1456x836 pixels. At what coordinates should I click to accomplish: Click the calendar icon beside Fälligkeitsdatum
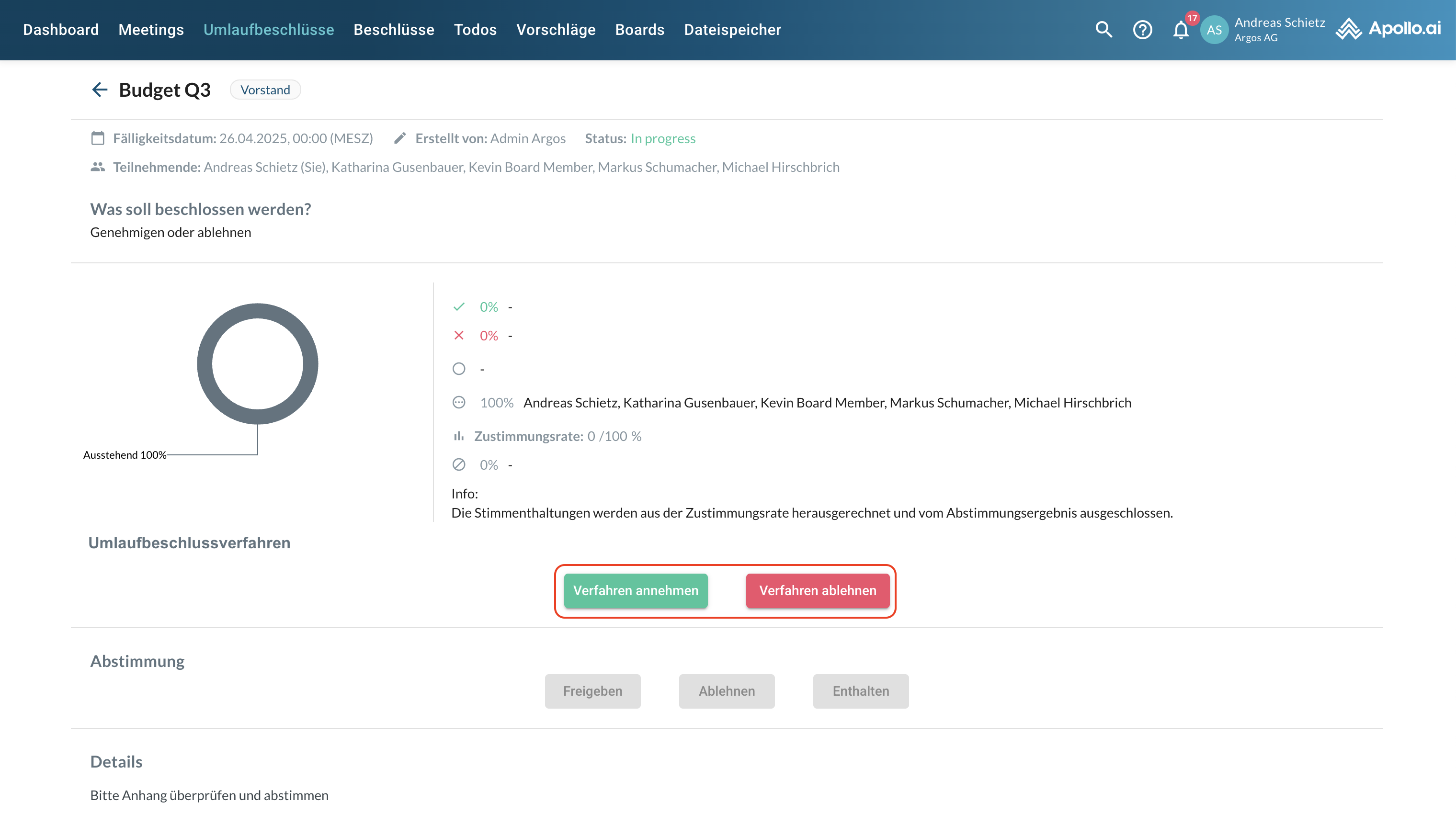(98, 138)
